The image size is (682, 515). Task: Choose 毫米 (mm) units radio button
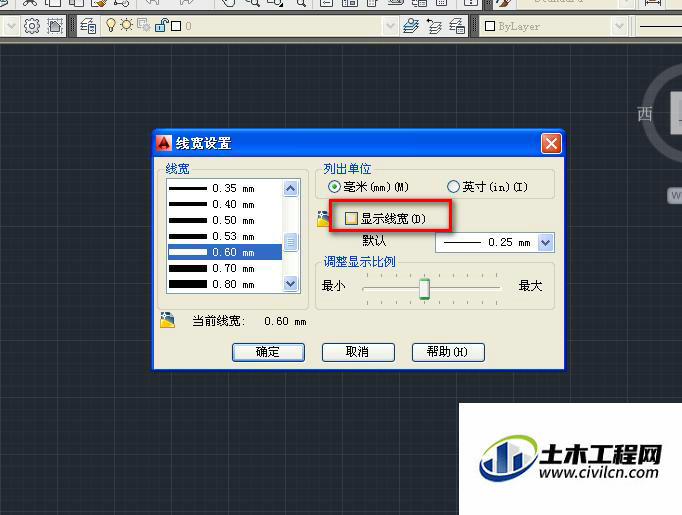tap(334, 187)
